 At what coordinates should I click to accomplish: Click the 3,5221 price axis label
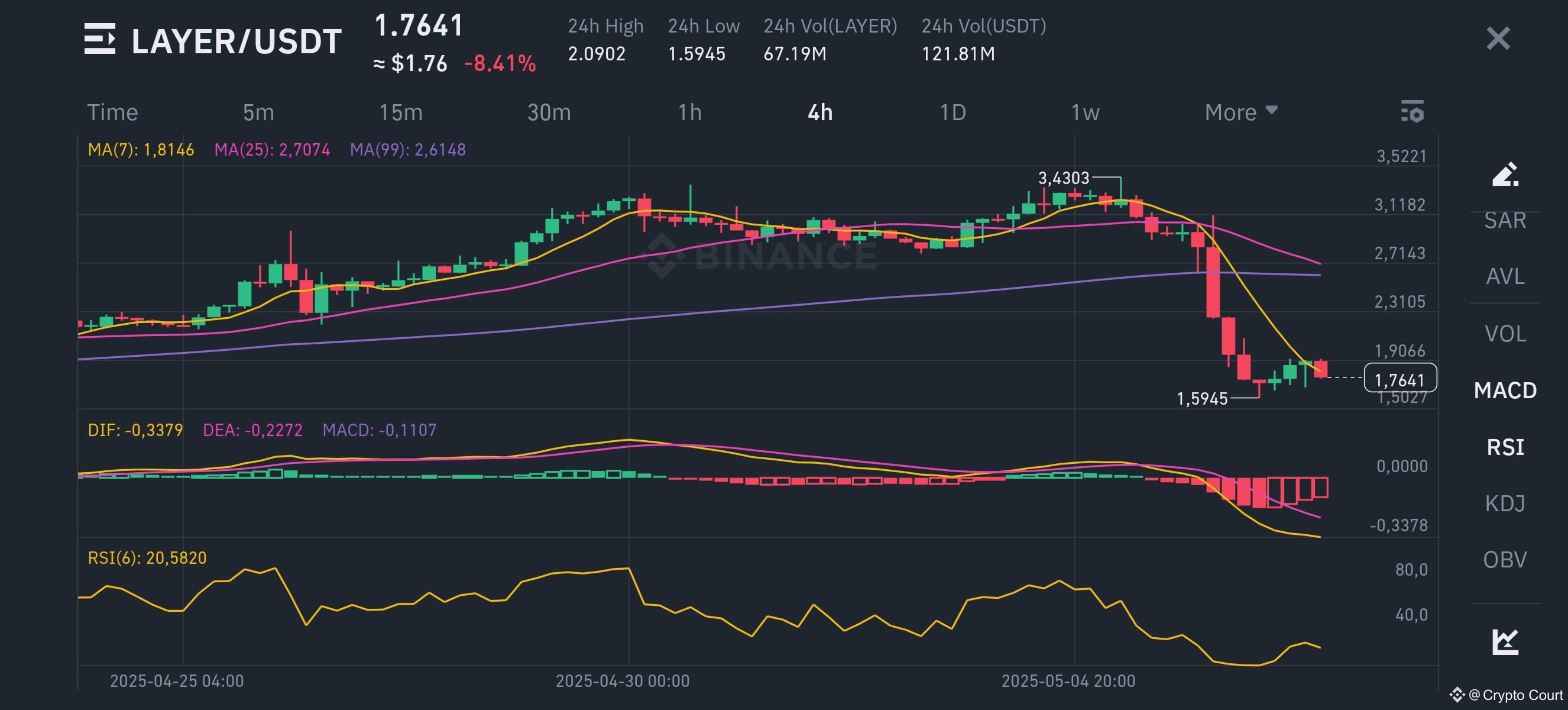pyautogui.click(x=1401, y=156)
